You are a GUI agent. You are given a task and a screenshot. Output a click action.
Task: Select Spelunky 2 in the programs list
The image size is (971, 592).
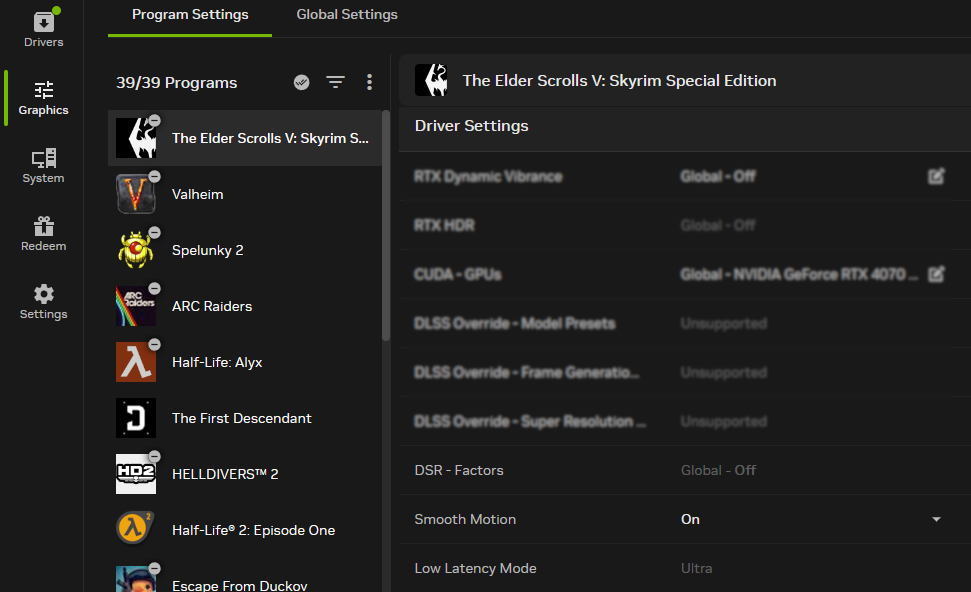click(245, 250)
